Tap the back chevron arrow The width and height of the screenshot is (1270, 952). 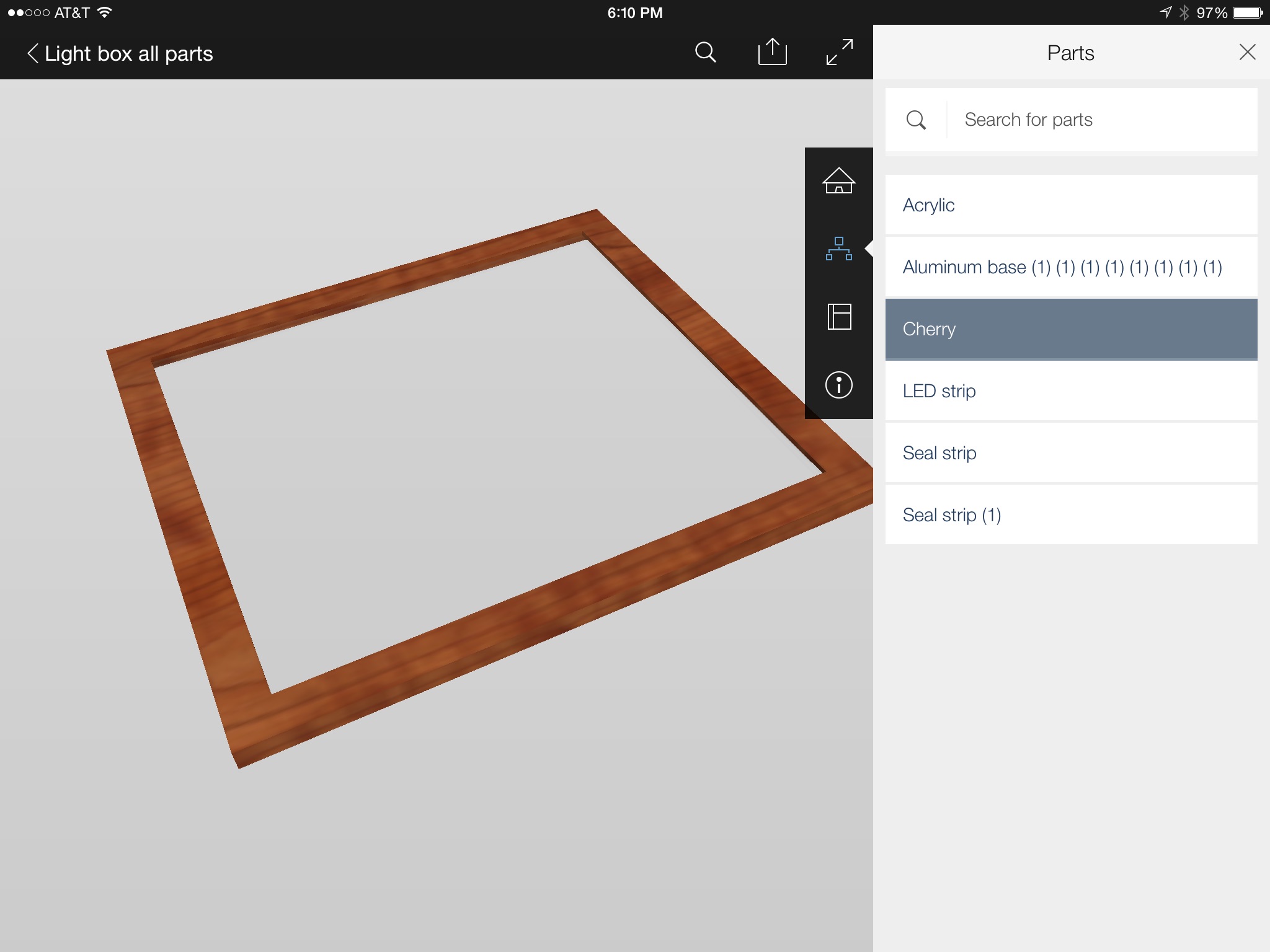pyautogui.click(x=33, y=53)
